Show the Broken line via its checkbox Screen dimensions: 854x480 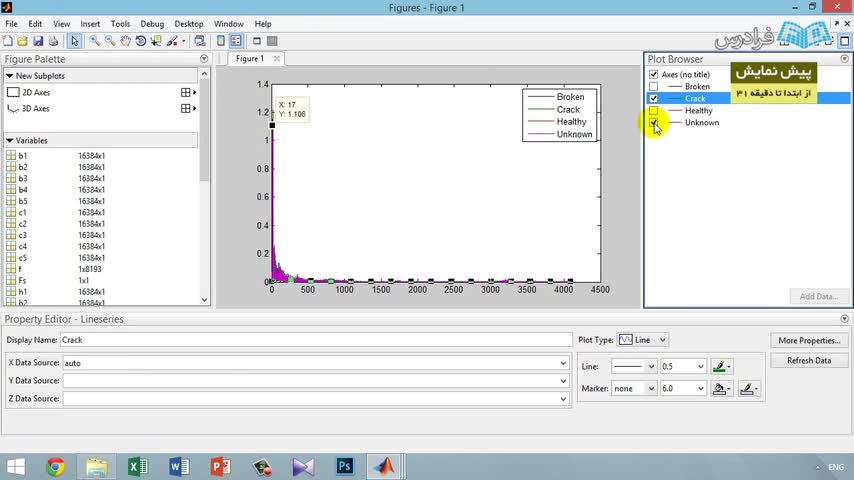pyautogui.click(x=654, y=87)
